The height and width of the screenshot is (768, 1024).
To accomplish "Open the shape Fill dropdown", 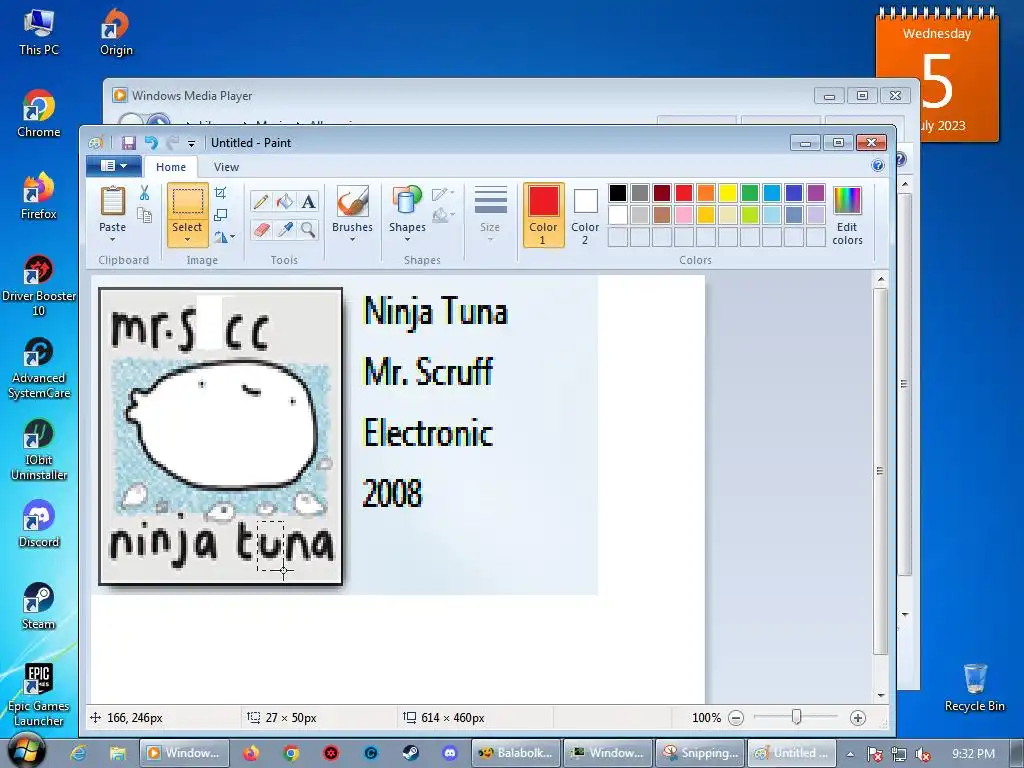I will (443, 215).
